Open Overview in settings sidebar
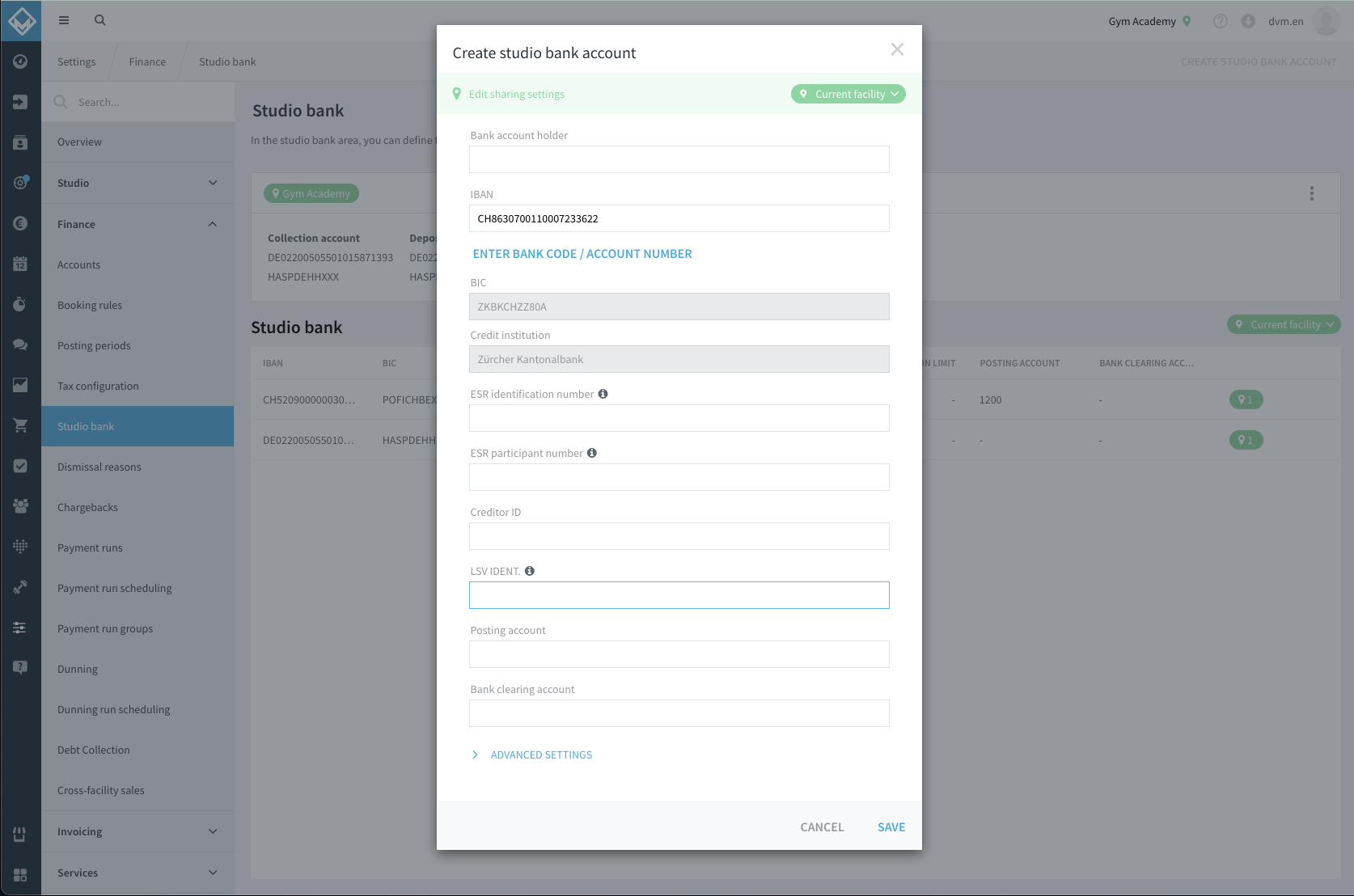 pos(138,142)
